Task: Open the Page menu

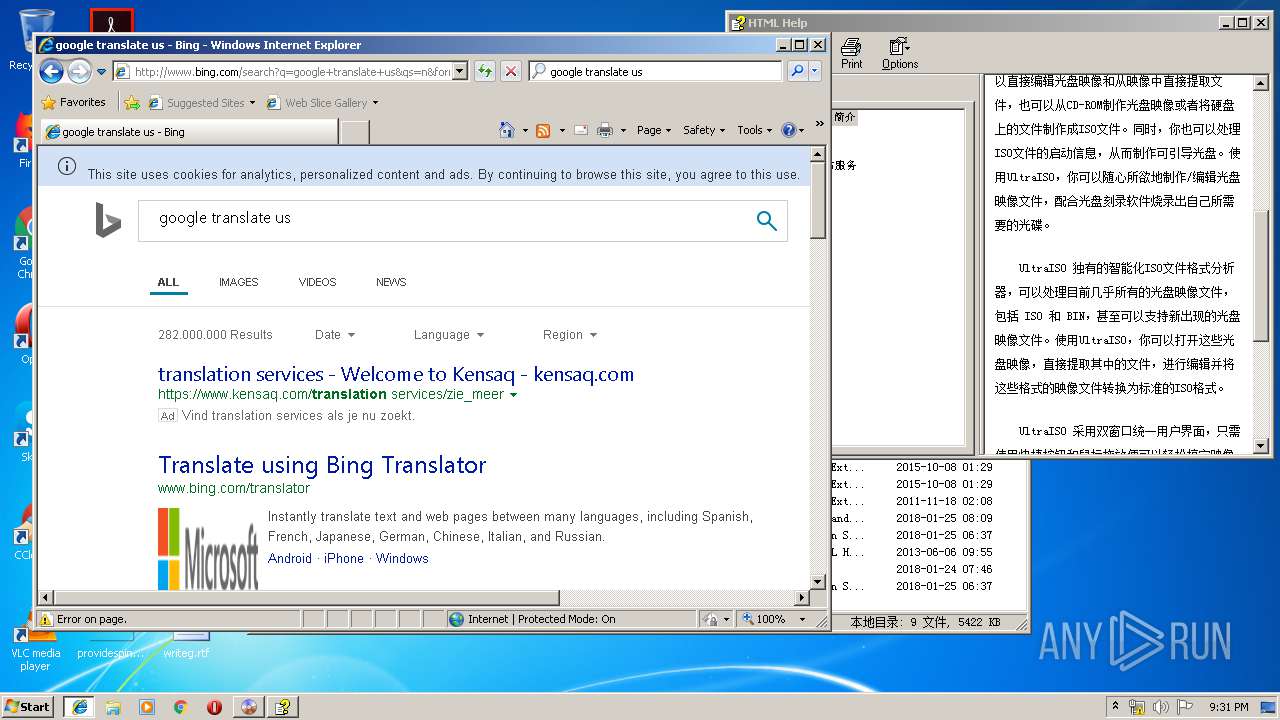Action: pyautogui.click(x=654, y=130)
